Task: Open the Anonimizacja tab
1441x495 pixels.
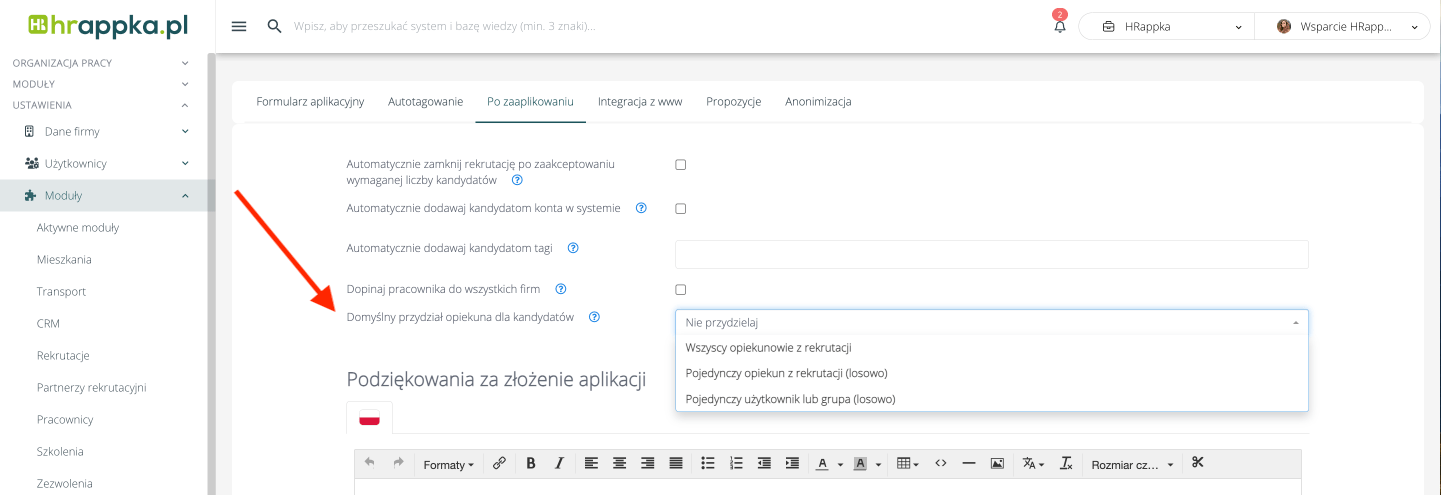Action: 818,101
